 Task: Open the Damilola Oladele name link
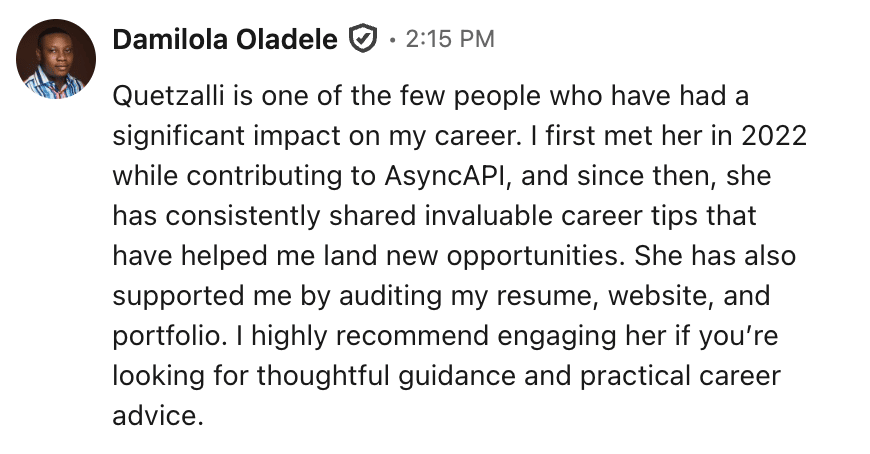tap(224, 40)
